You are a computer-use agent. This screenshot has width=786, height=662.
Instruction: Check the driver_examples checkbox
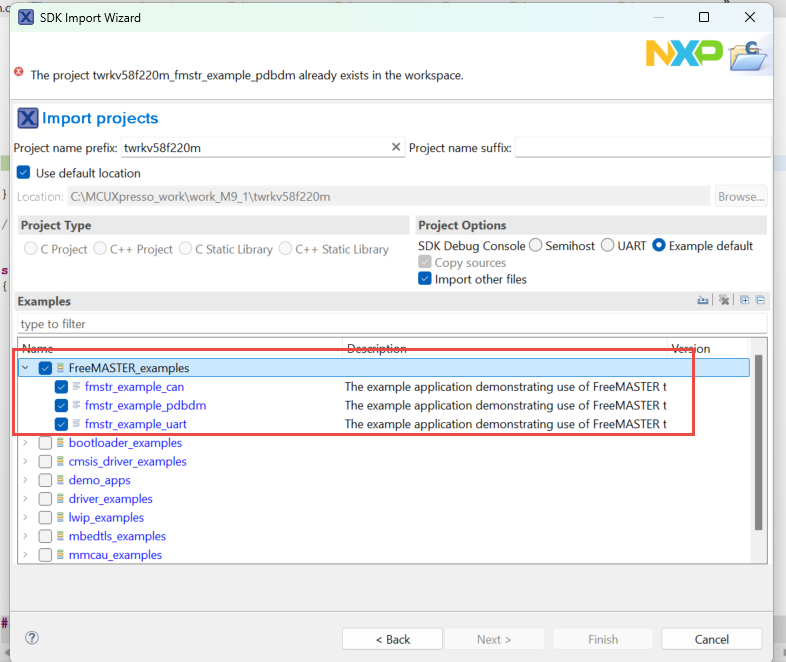pos(45,499)
